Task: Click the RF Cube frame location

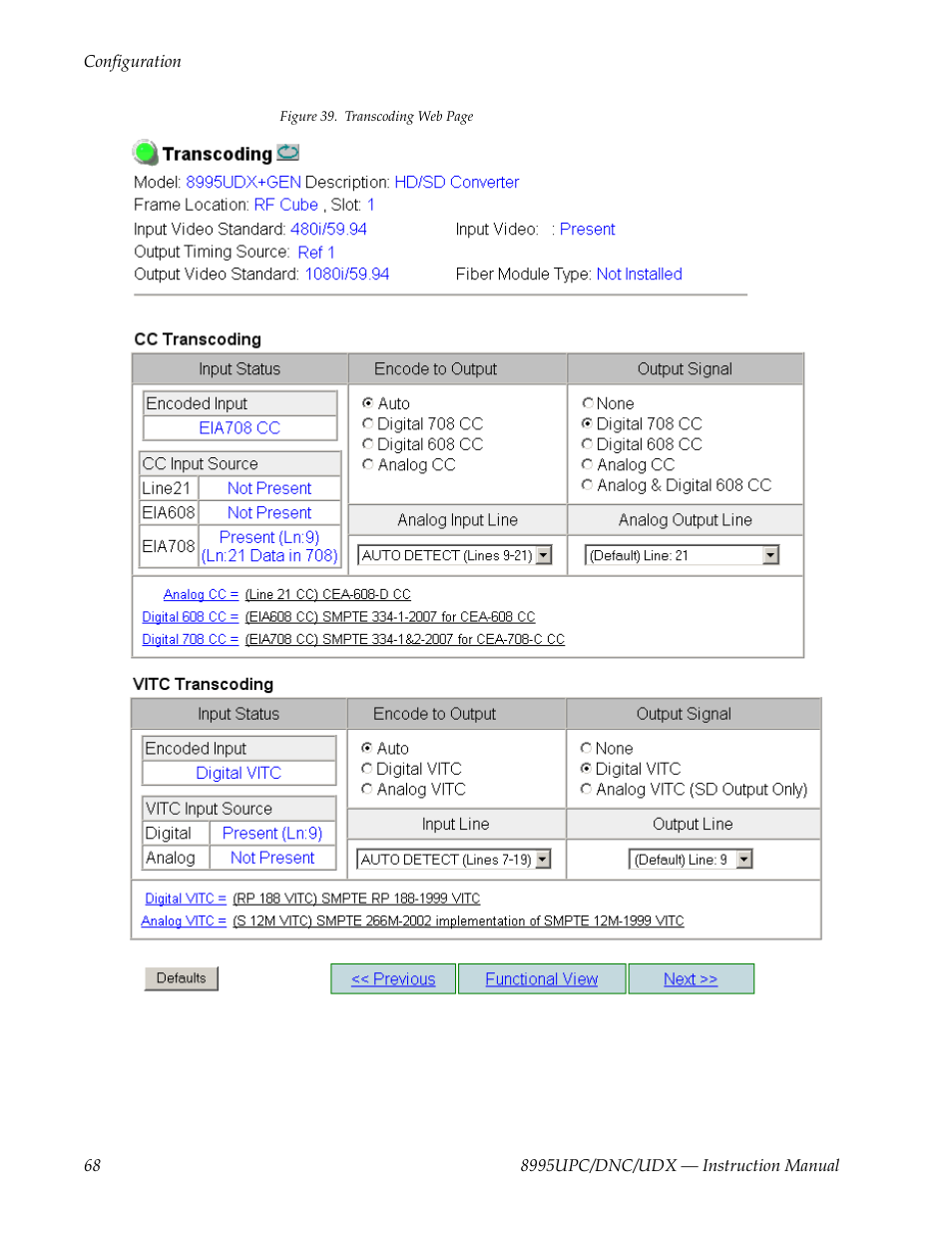Action: point(286,205)
